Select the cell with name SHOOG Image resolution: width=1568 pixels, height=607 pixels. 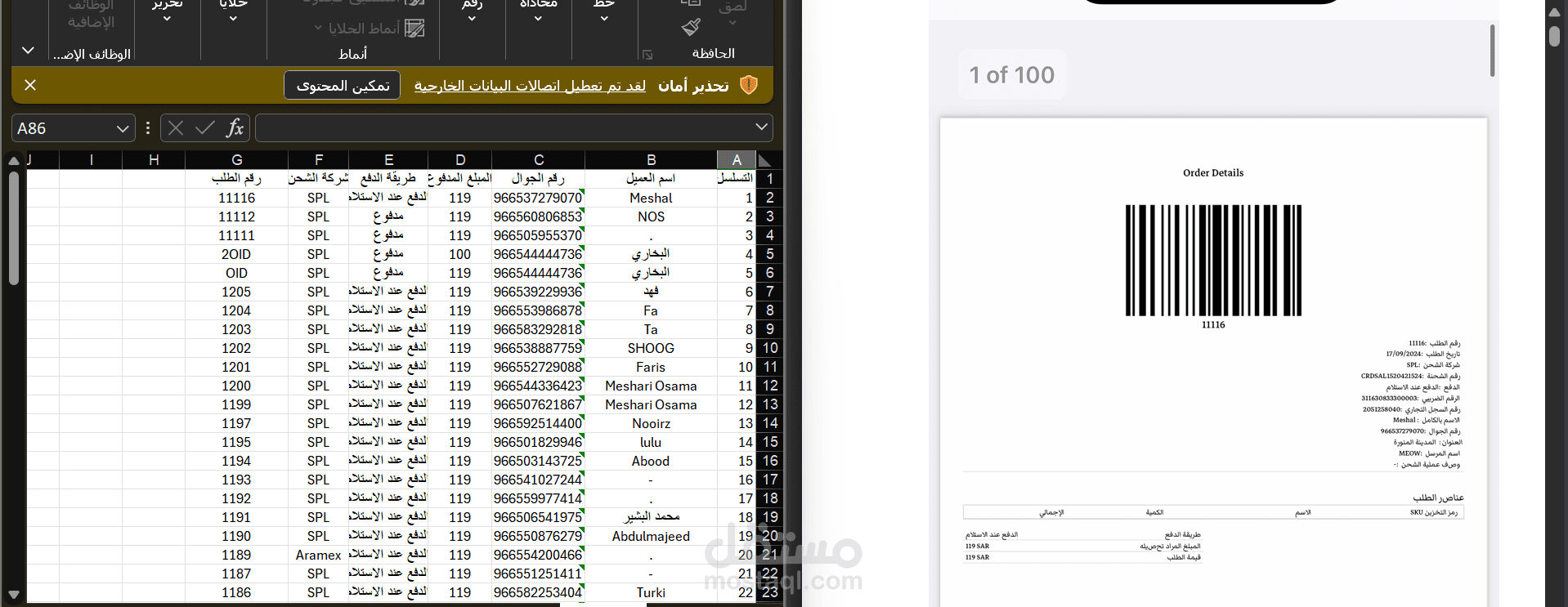[x=651, y=348]
